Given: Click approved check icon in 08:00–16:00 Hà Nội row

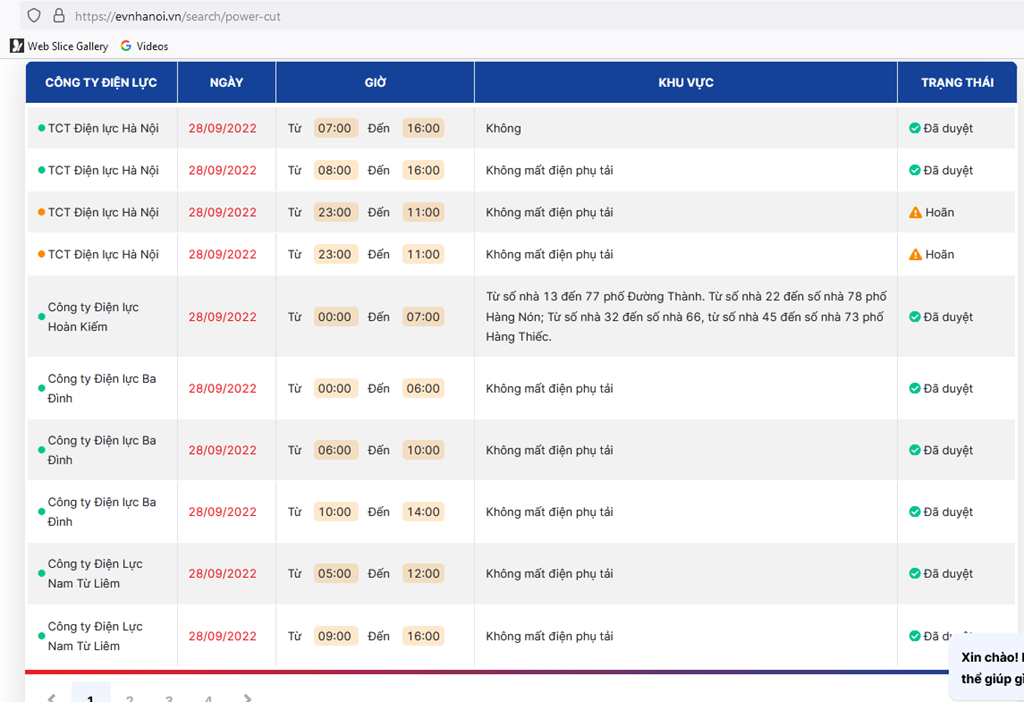Looking at the screenshot, I should point(915,170).
